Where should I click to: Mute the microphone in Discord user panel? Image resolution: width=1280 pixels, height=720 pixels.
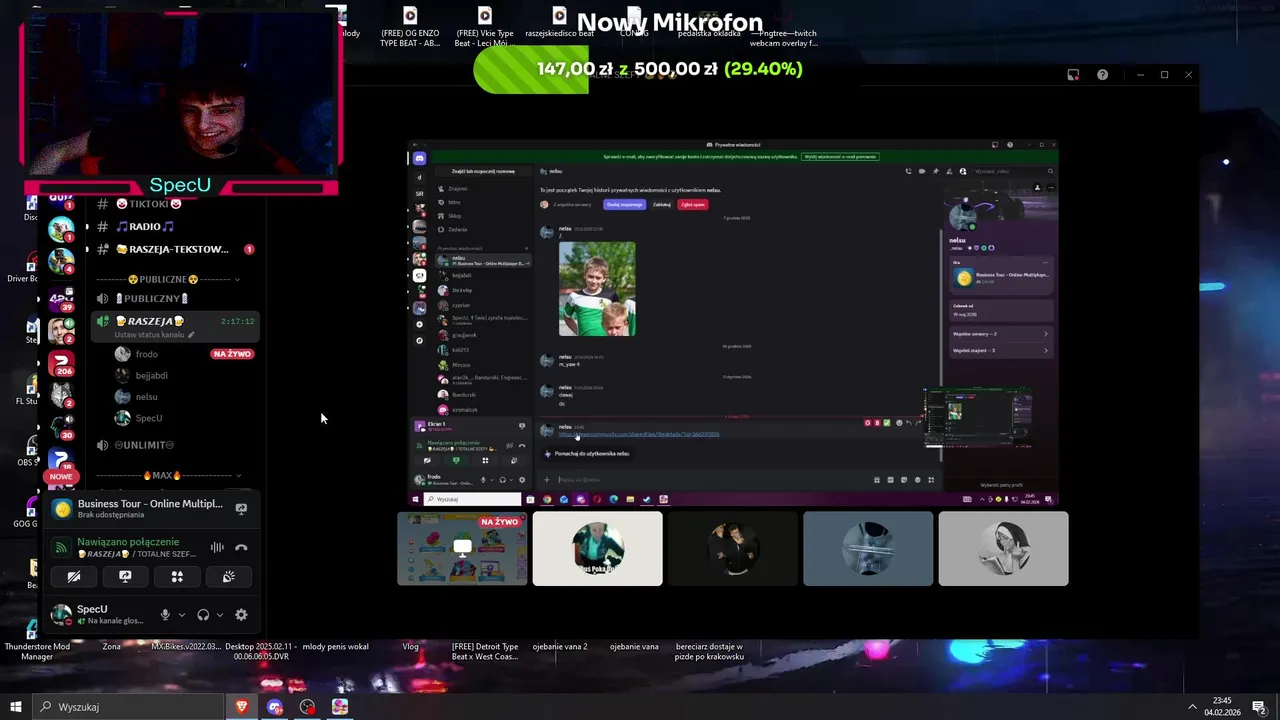165,615
